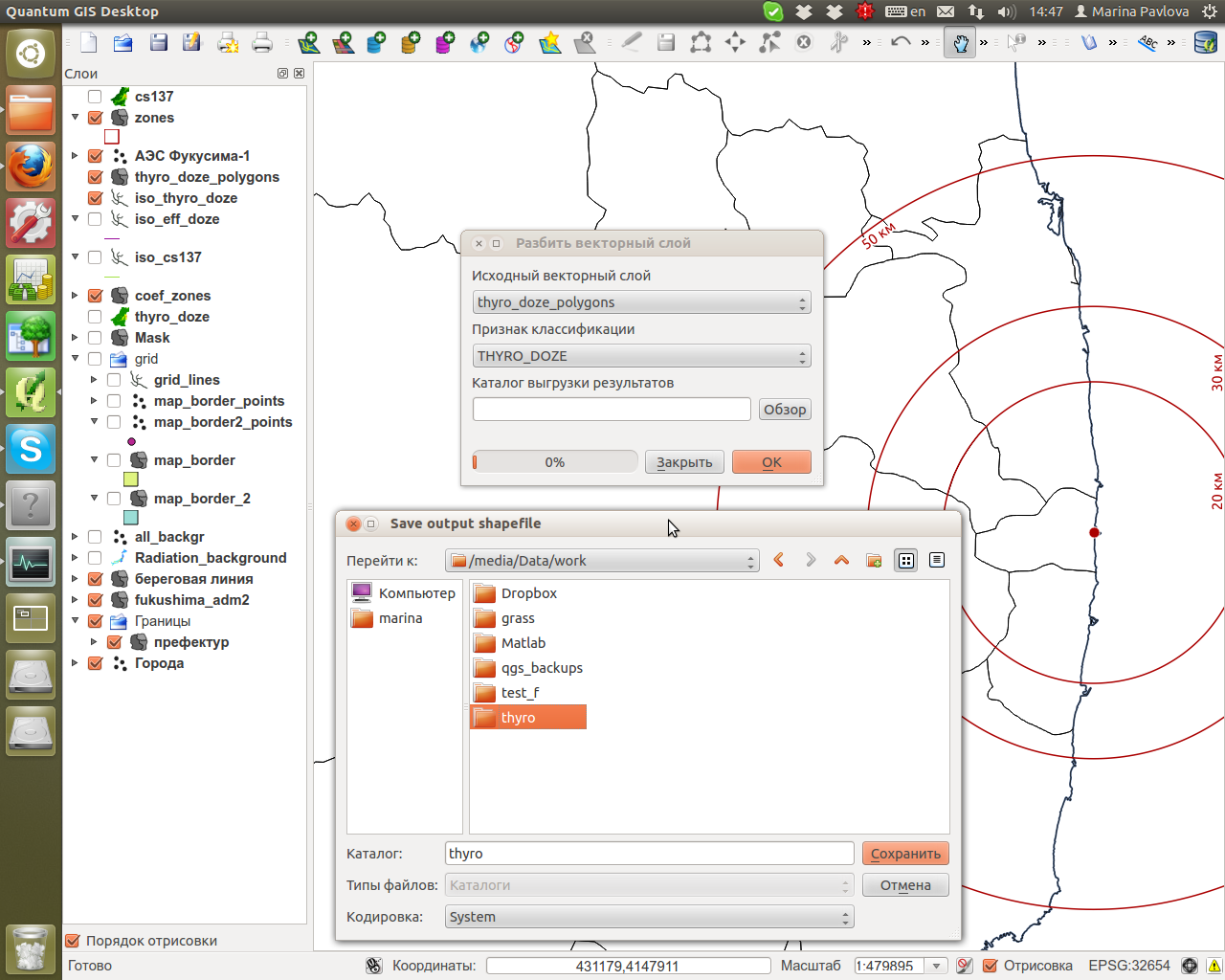This screenshot has height=980, width=1225.
Task: Open the source vector layer dropdown
Action: click(x=641, y=302)
